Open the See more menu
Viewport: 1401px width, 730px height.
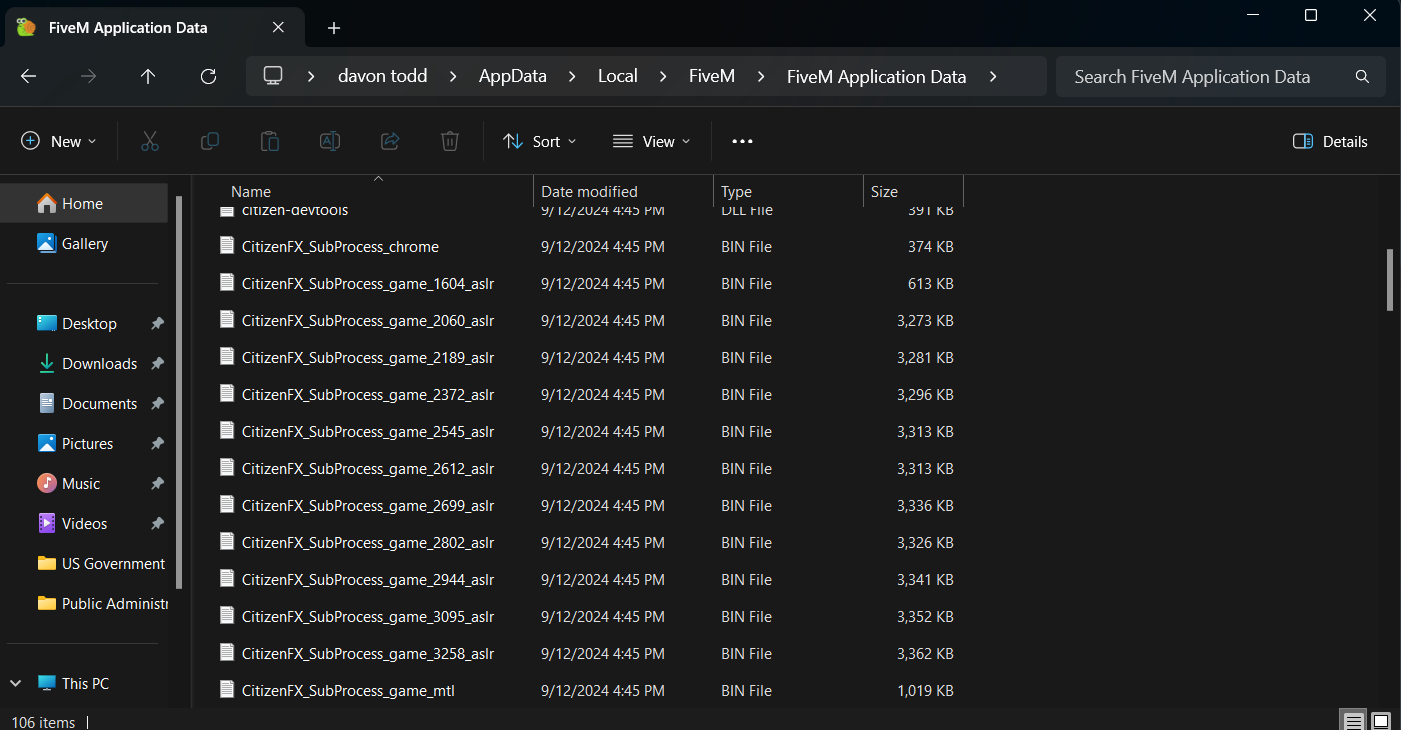coord(741,141)
